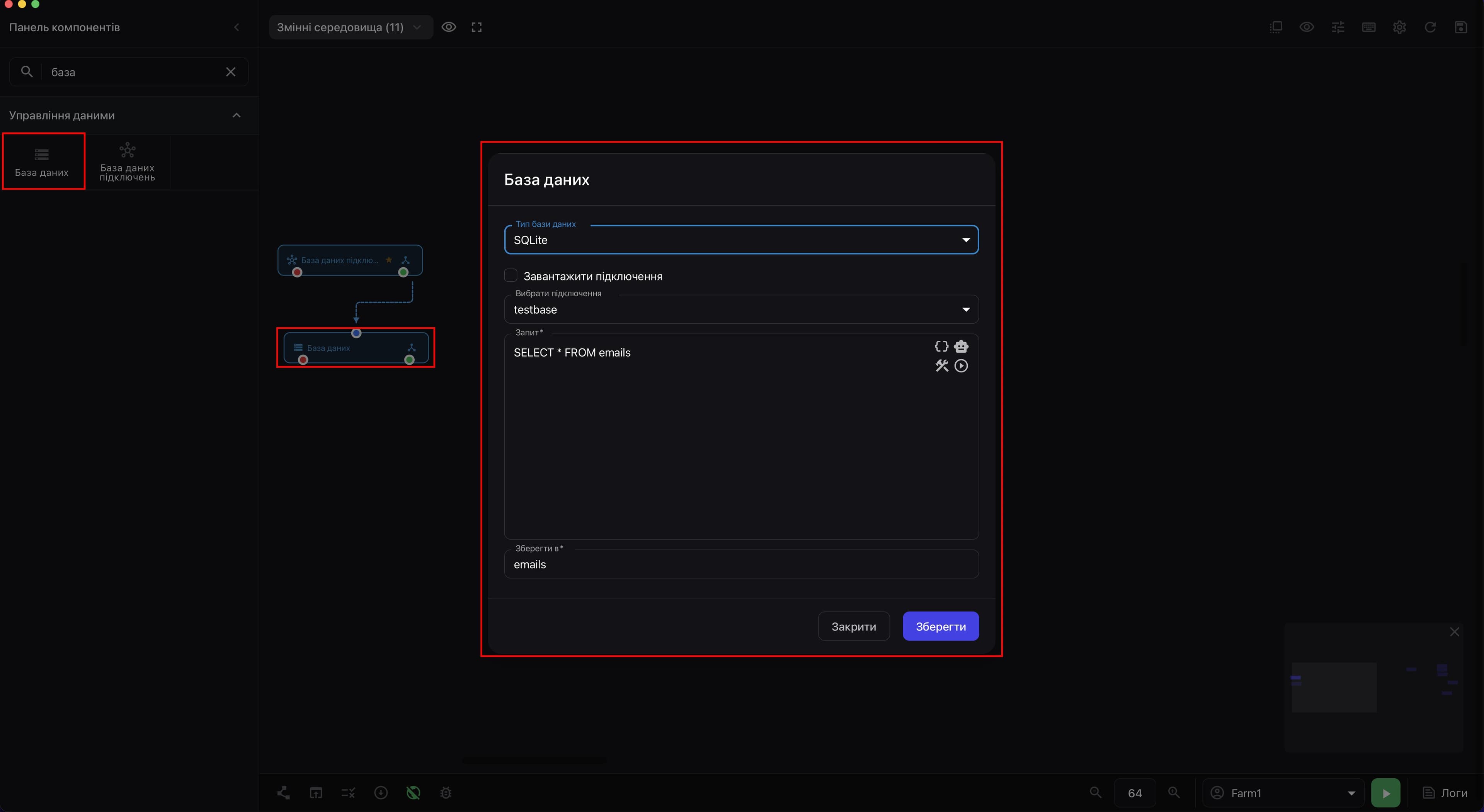Click the checklist rule icon in bottom toolbar
The width and height of the screenshot is (1484, 812).
(348, 792)
